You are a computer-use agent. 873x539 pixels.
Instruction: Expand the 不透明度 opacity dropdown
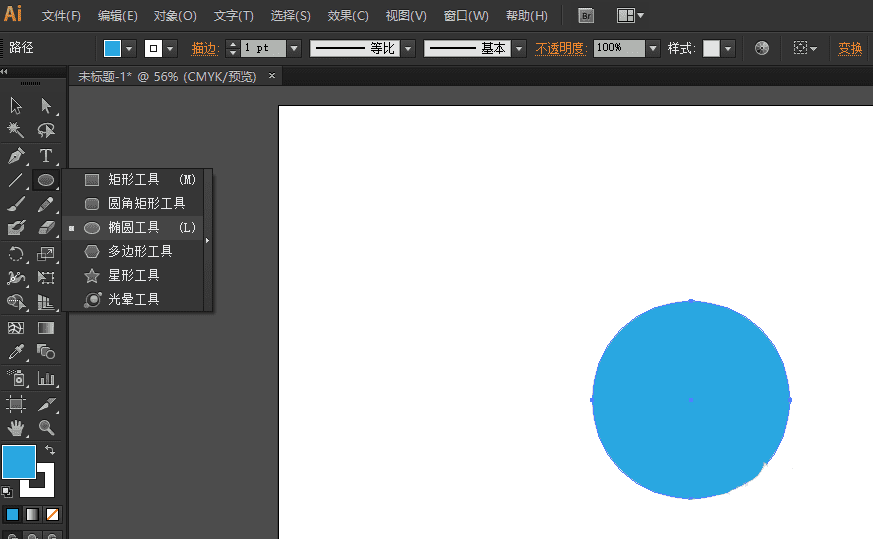pos(653,48)
